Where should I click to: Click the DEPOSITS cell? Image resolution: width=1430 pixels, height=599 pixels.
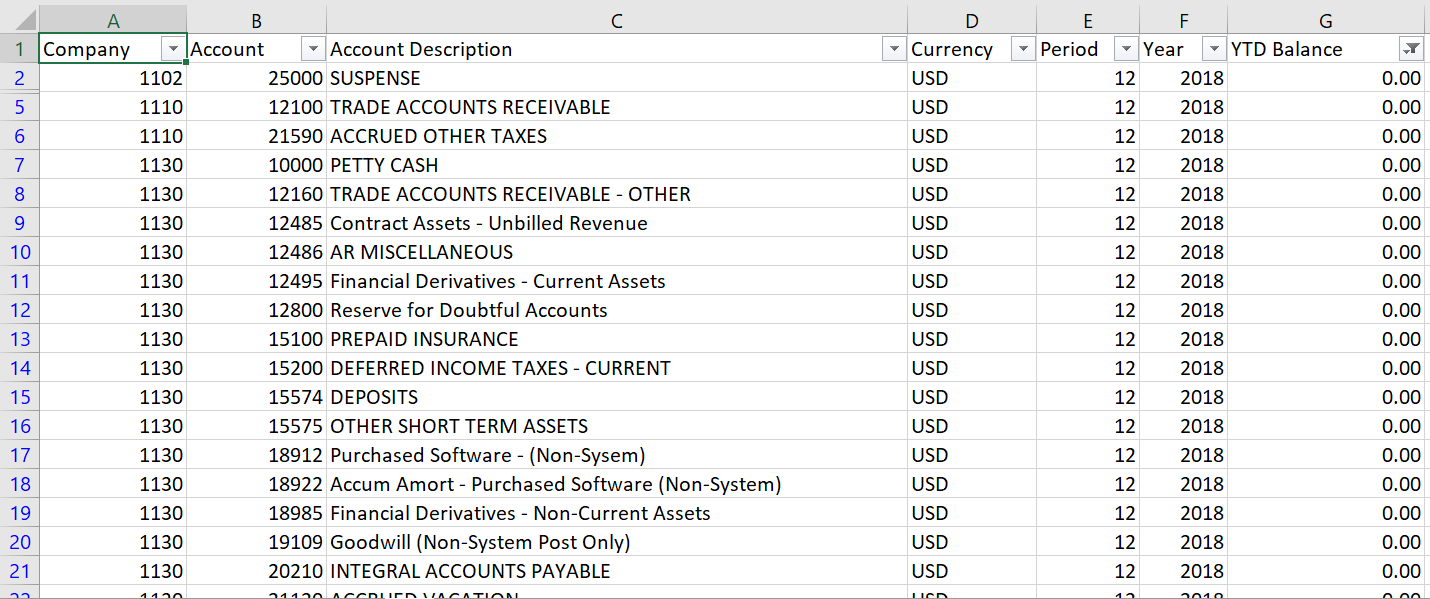pos(617,397)
